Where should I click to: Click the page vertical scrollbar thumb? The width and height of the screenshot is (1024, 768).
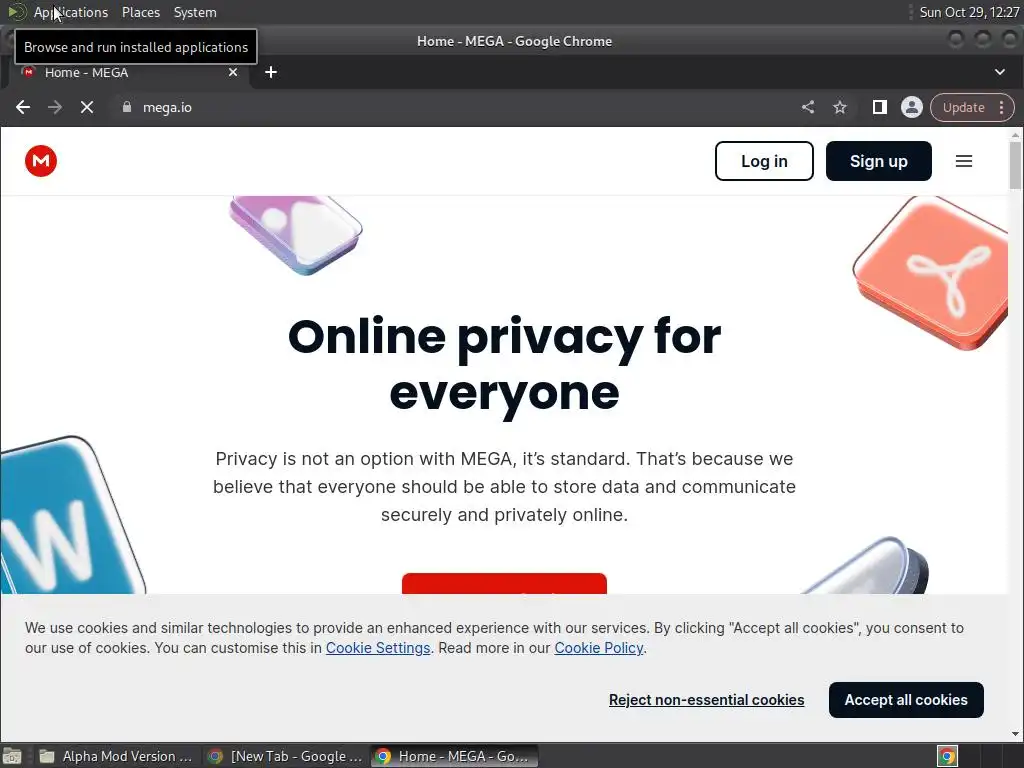(x=1015, y=165)
